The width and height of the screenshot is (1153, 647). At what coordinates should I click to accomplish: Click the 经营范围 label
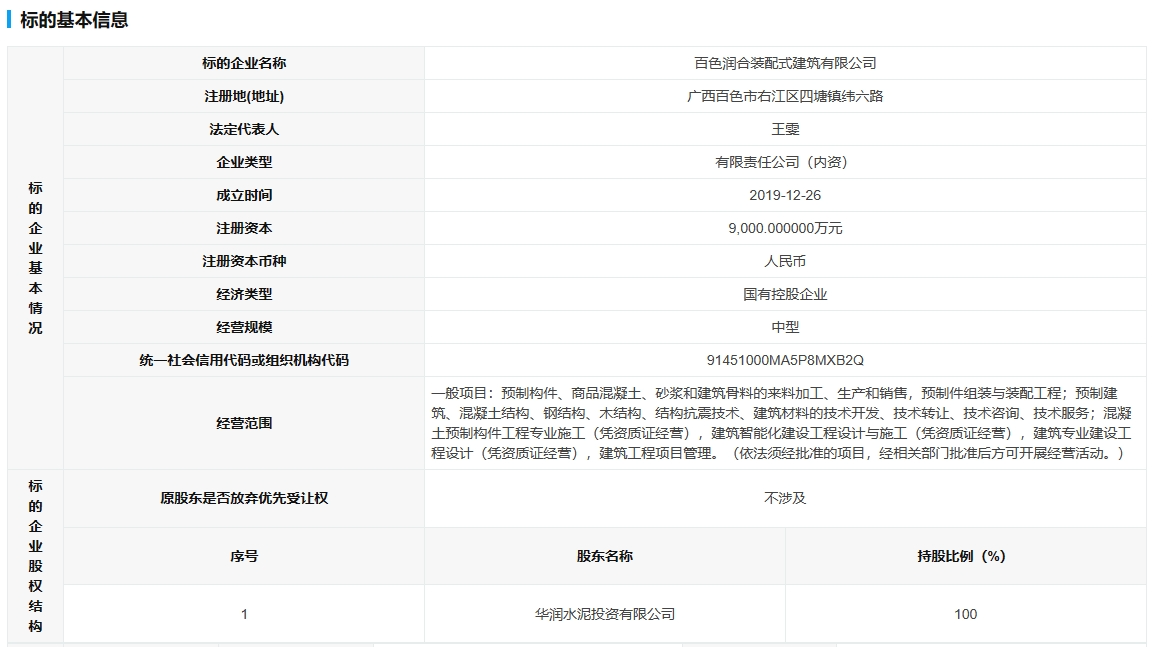[244, 423]
